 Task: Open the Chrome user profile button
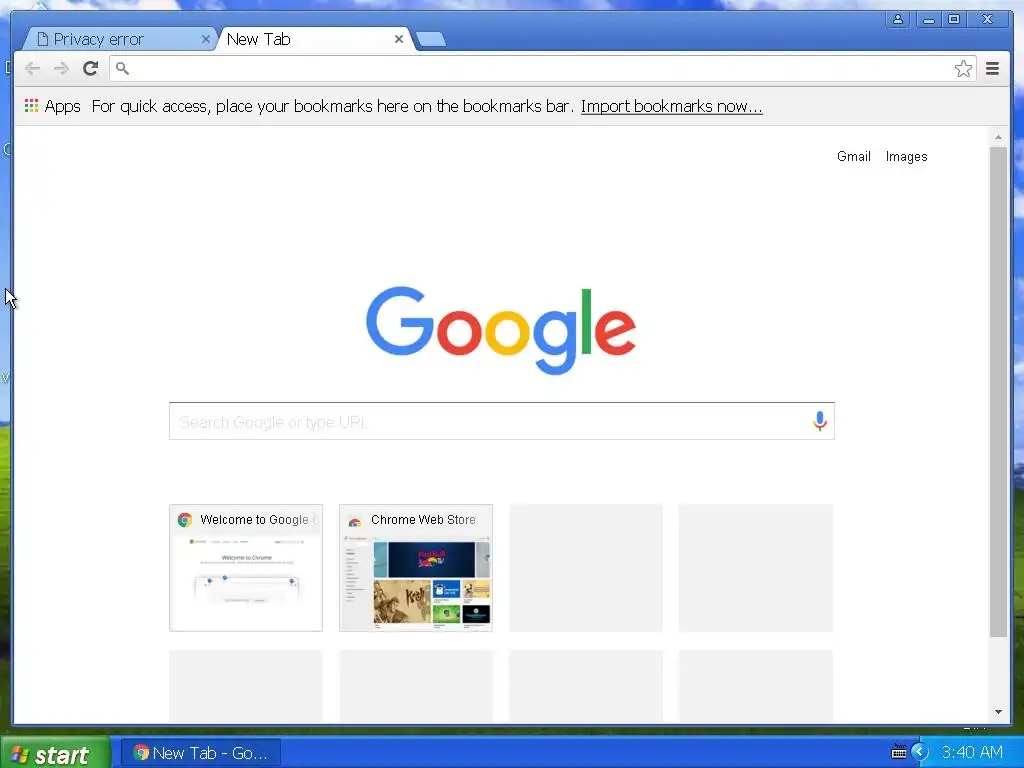click(898, 19)
